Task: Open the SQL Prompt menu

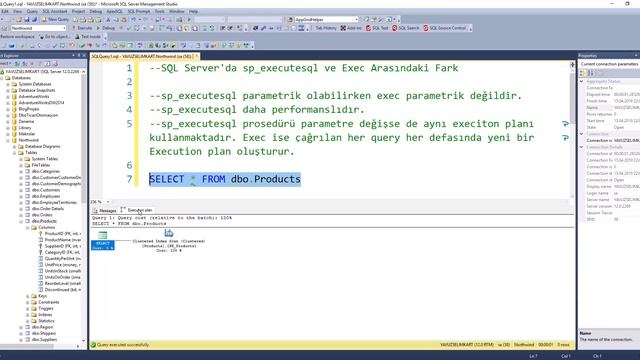Action: tap(138, 11)
